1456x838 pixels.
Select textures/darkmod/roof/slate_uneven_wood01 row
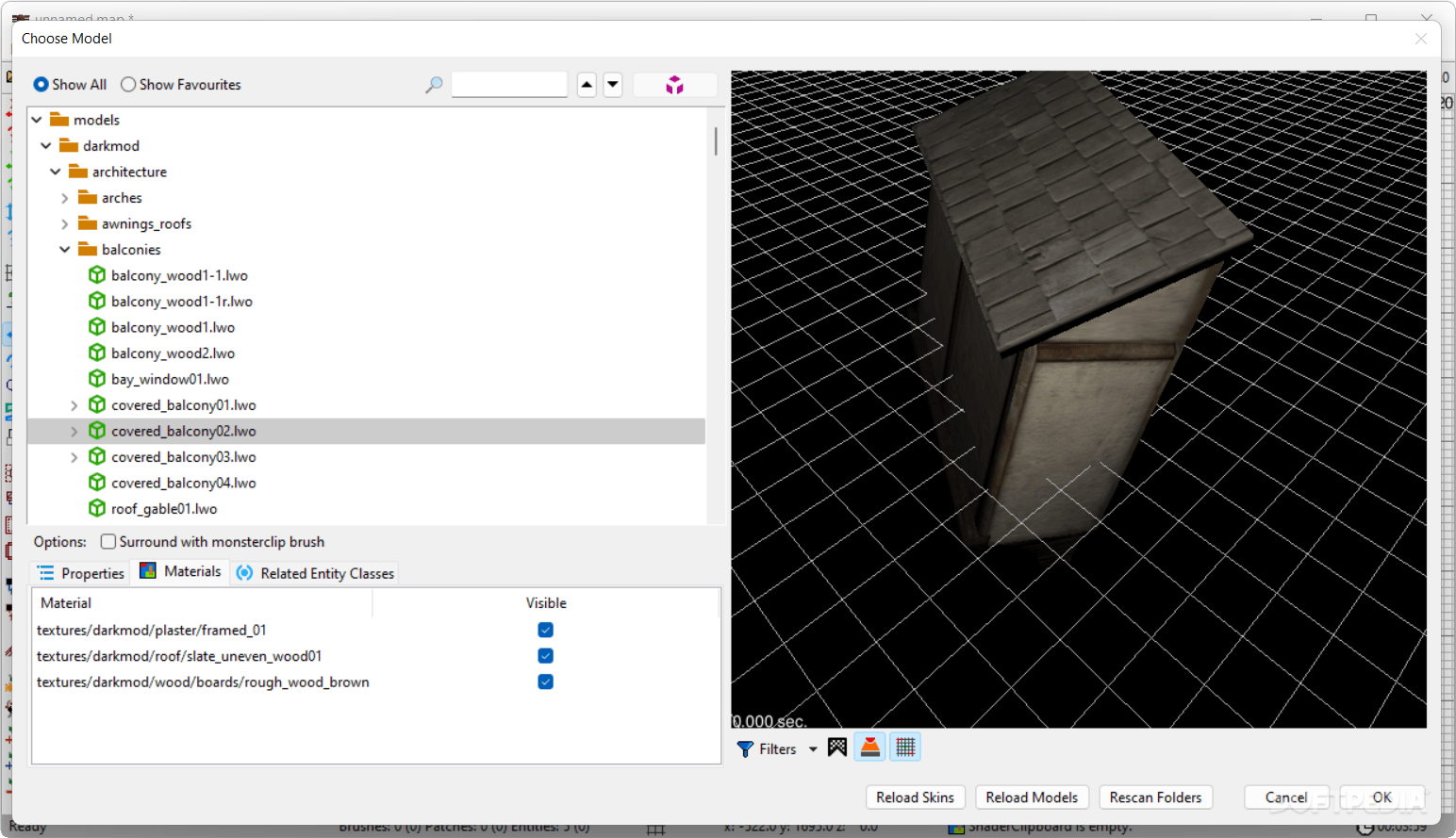(375, 656)
